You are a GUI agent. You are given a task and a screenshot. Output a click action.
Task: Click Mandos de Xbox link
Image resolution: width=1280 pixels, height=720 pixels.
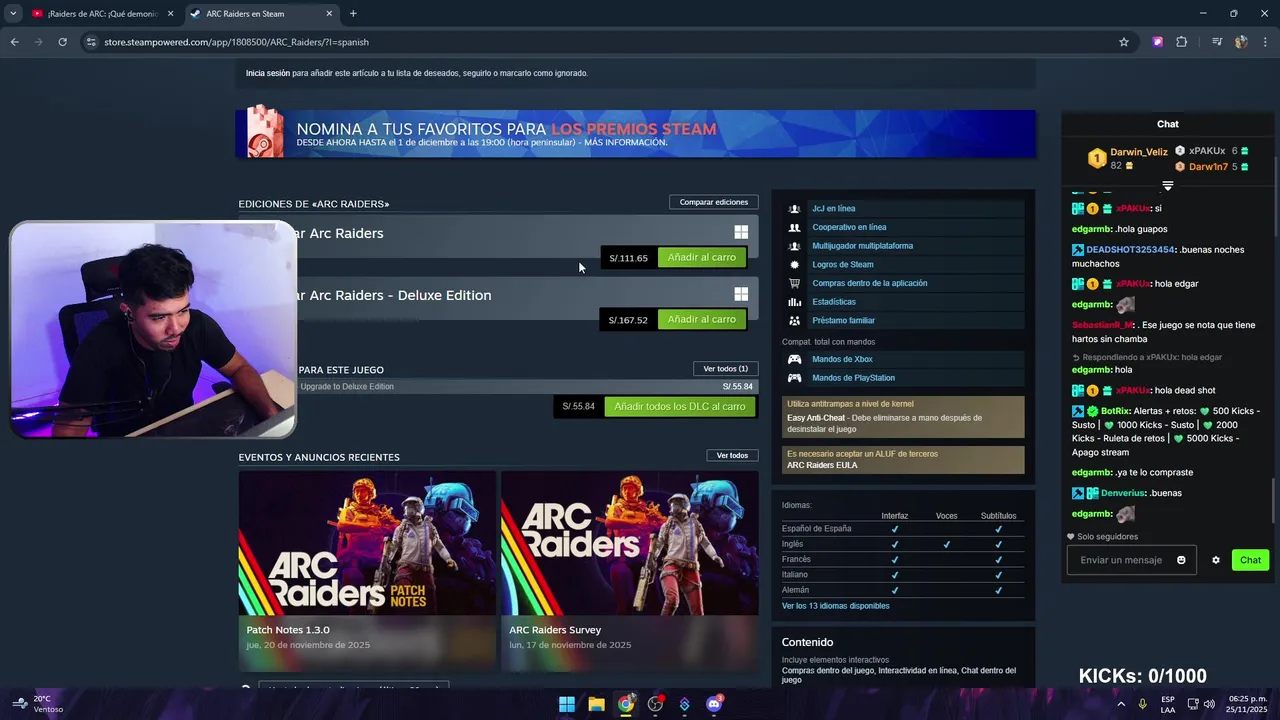[842, 360]
